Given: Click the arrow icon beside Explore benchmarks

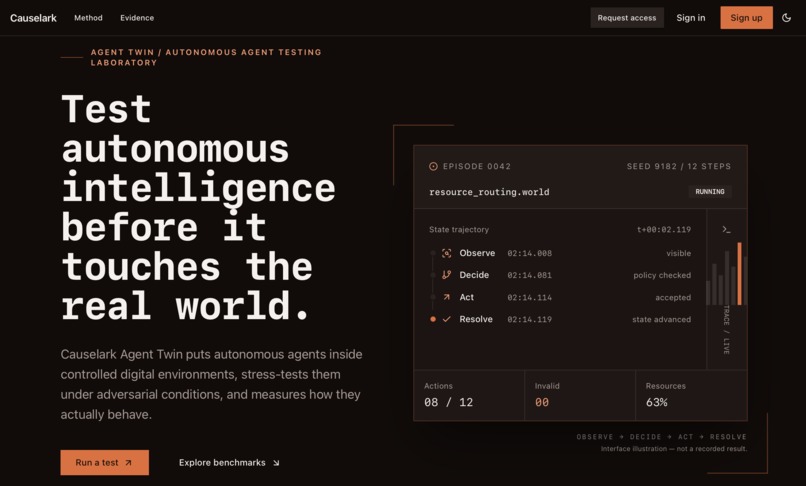Looking at the screenshot, I should point(276,463).
